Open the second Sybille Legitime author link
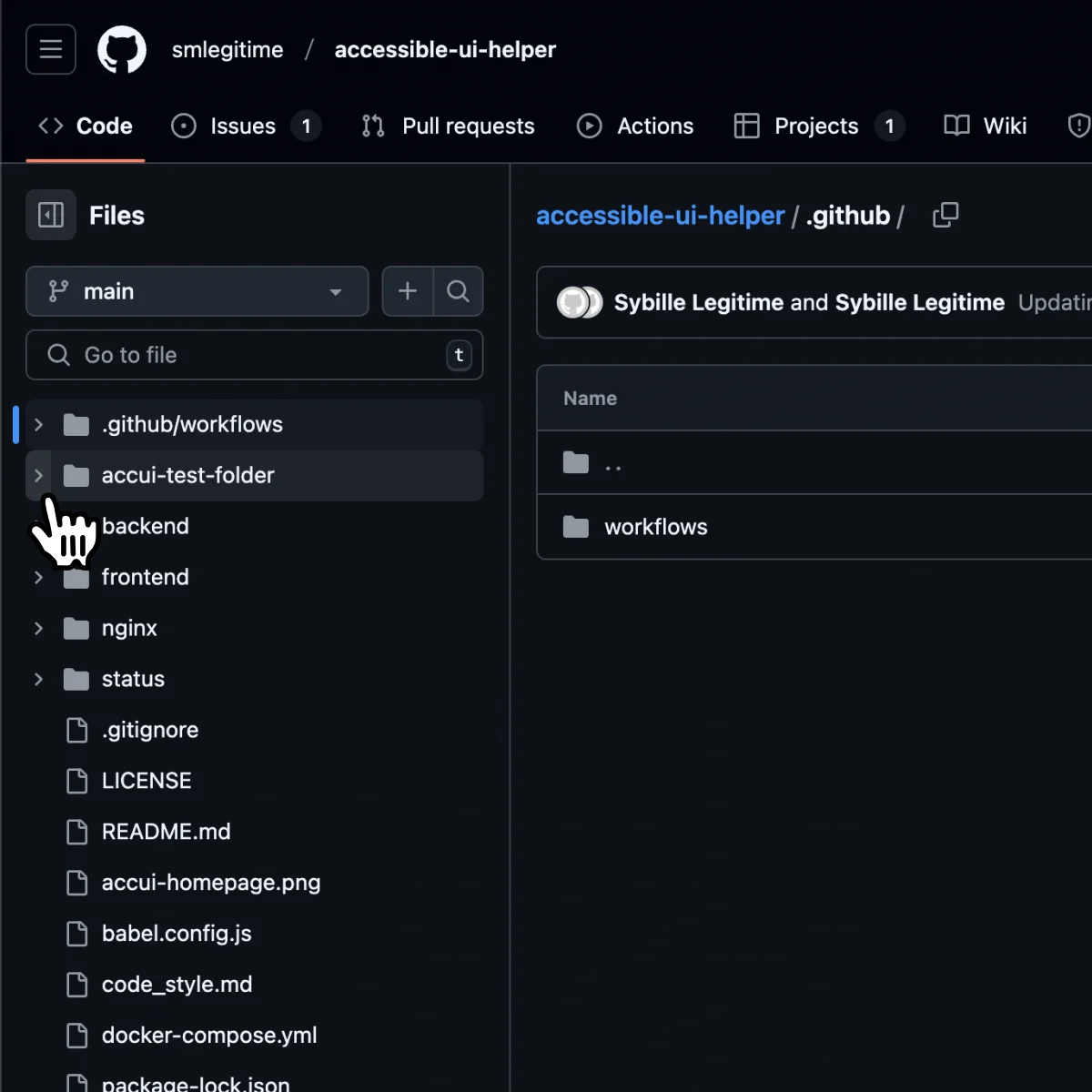The width and height of the screenshot is (1092, 1092). click(x=920, y=302)
